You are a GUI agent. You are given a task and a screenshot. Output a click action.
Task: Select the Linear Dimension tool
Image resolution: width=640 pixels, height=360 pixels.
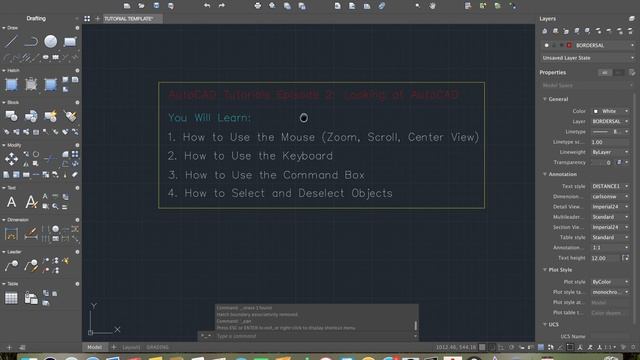click(11, 234)
